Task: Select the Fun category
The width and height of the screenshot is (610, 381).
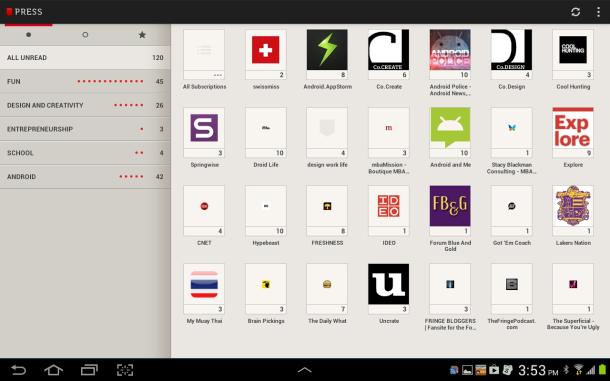Action: (85, 81)
